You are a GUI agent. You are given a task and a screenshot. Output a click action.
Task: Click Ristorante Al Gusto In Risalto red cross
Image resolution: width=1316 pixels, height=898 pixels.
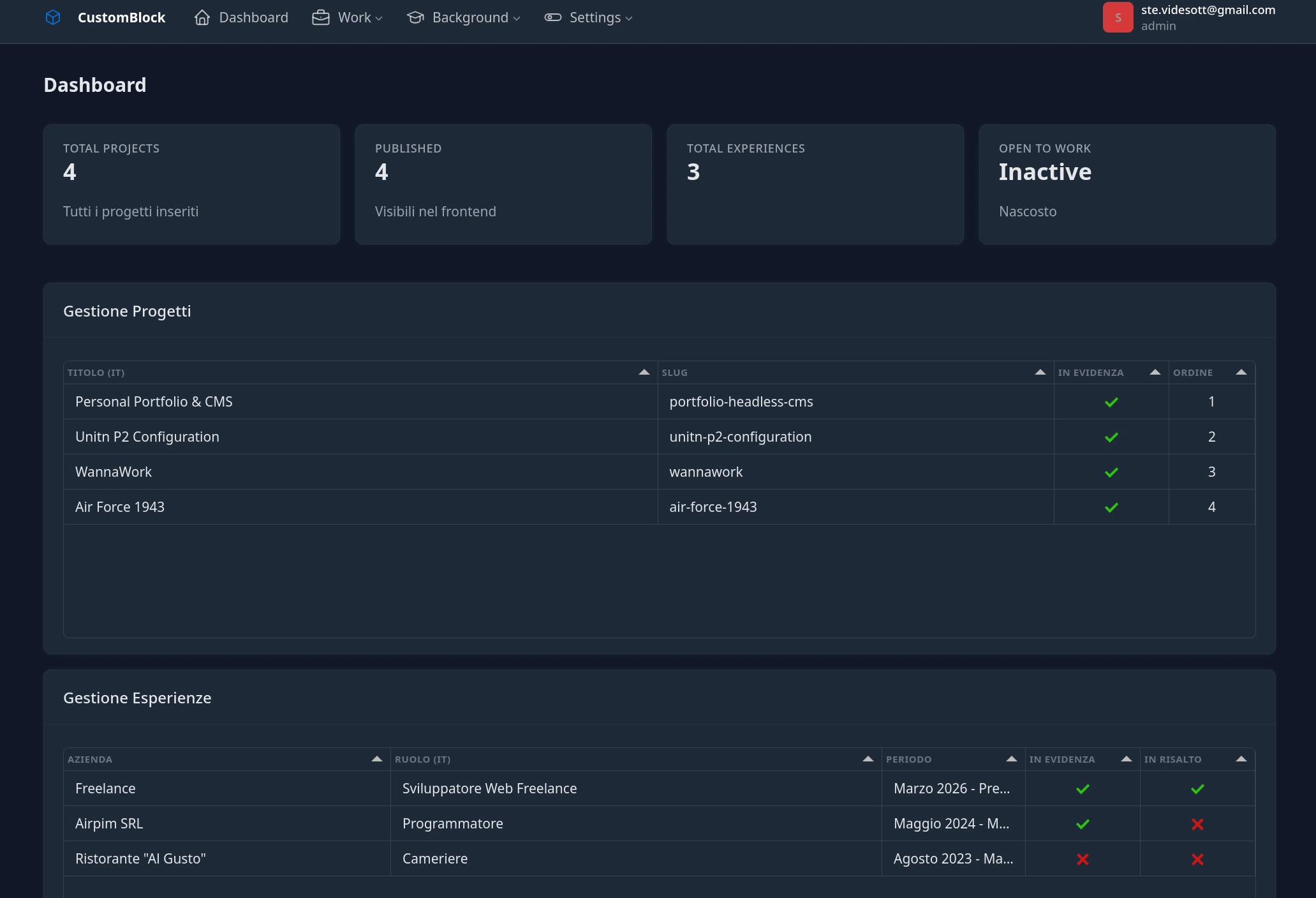[1197, 859]
